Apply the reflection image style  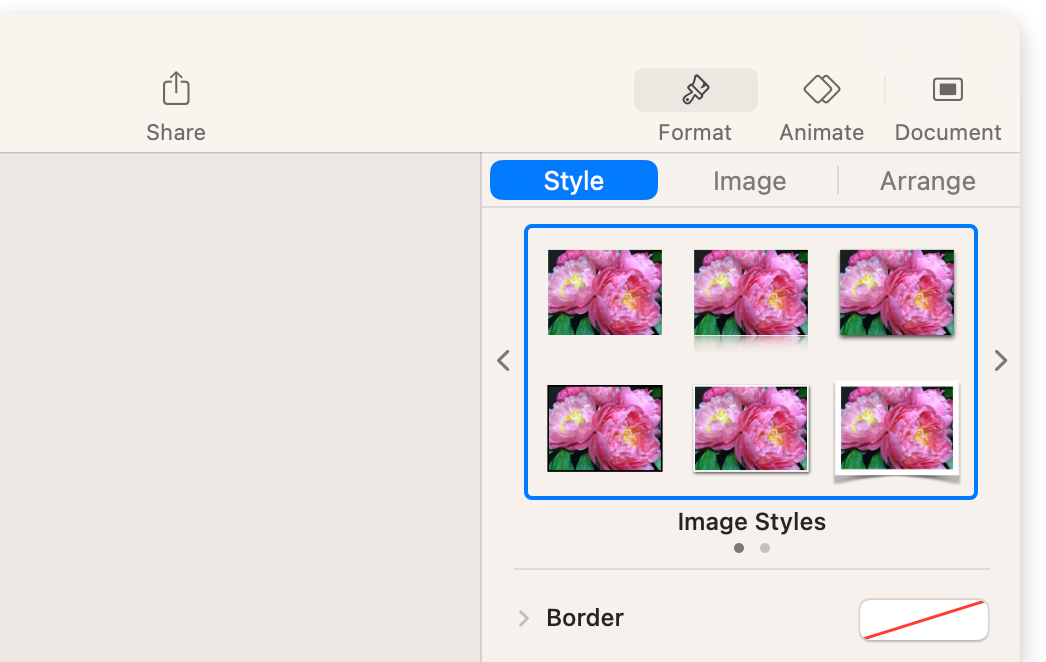751,294
